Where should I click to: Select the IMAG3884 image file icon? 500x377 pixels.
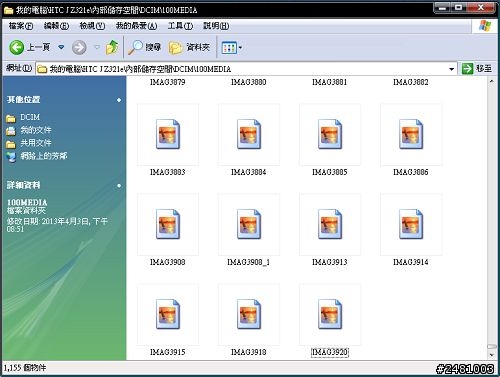(x=249, y=134)
